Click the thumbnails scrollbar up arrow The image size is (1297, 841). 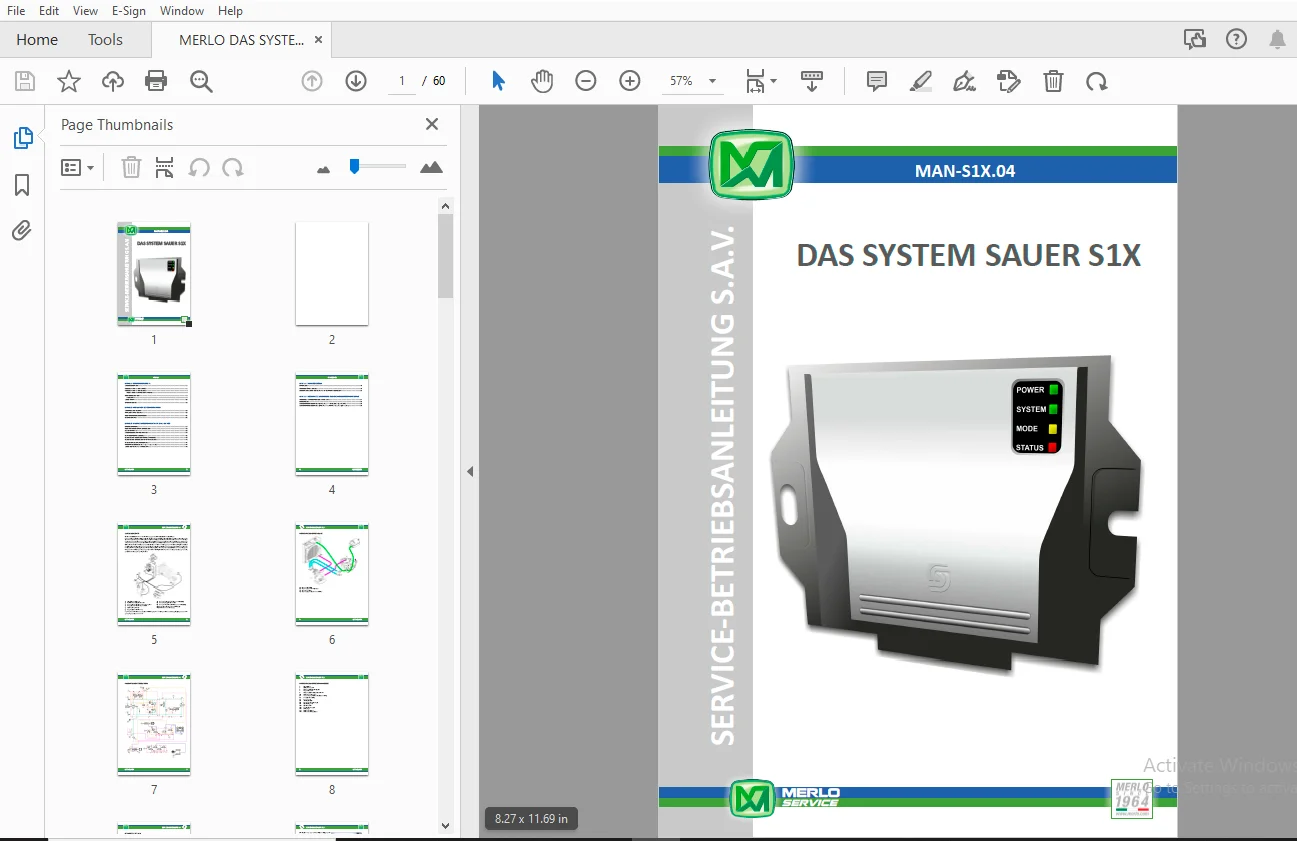point(446,206)
